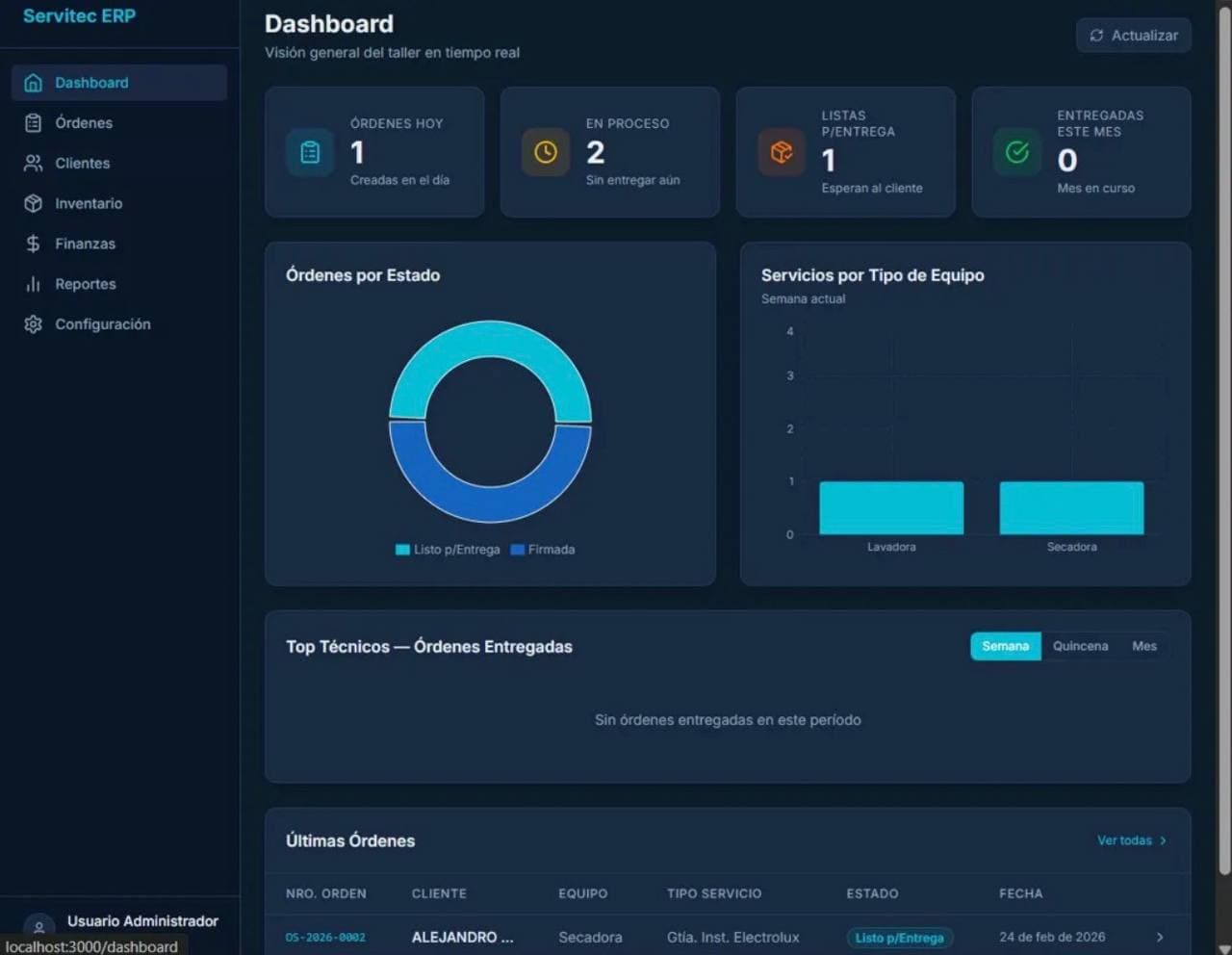
Task: Click the Dashboard home icon in sidebar
Action: 33,83
